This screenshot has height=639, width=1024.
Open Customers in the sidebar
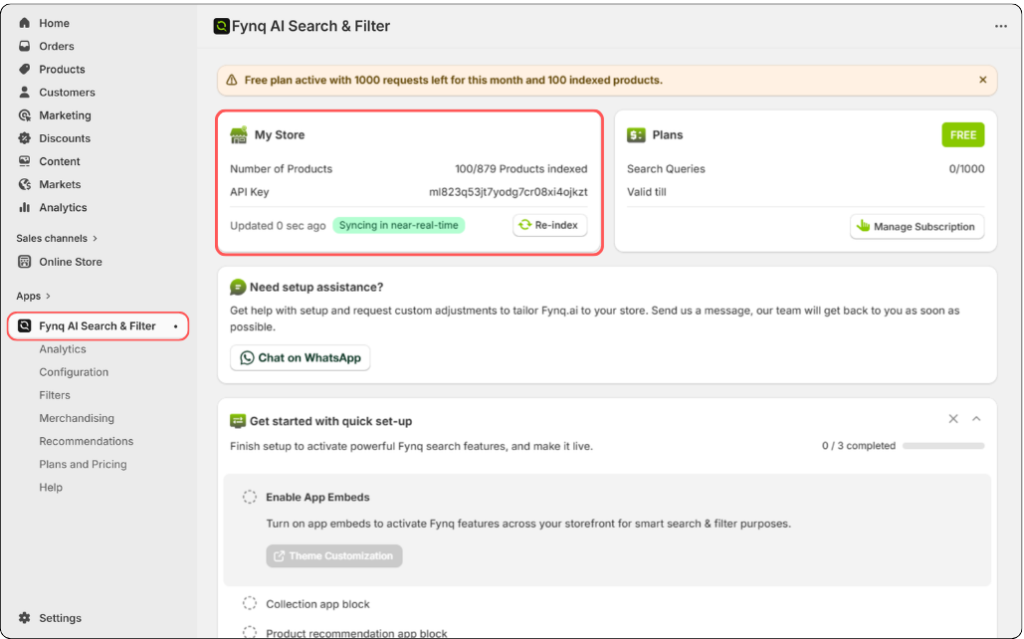(67, 92)
